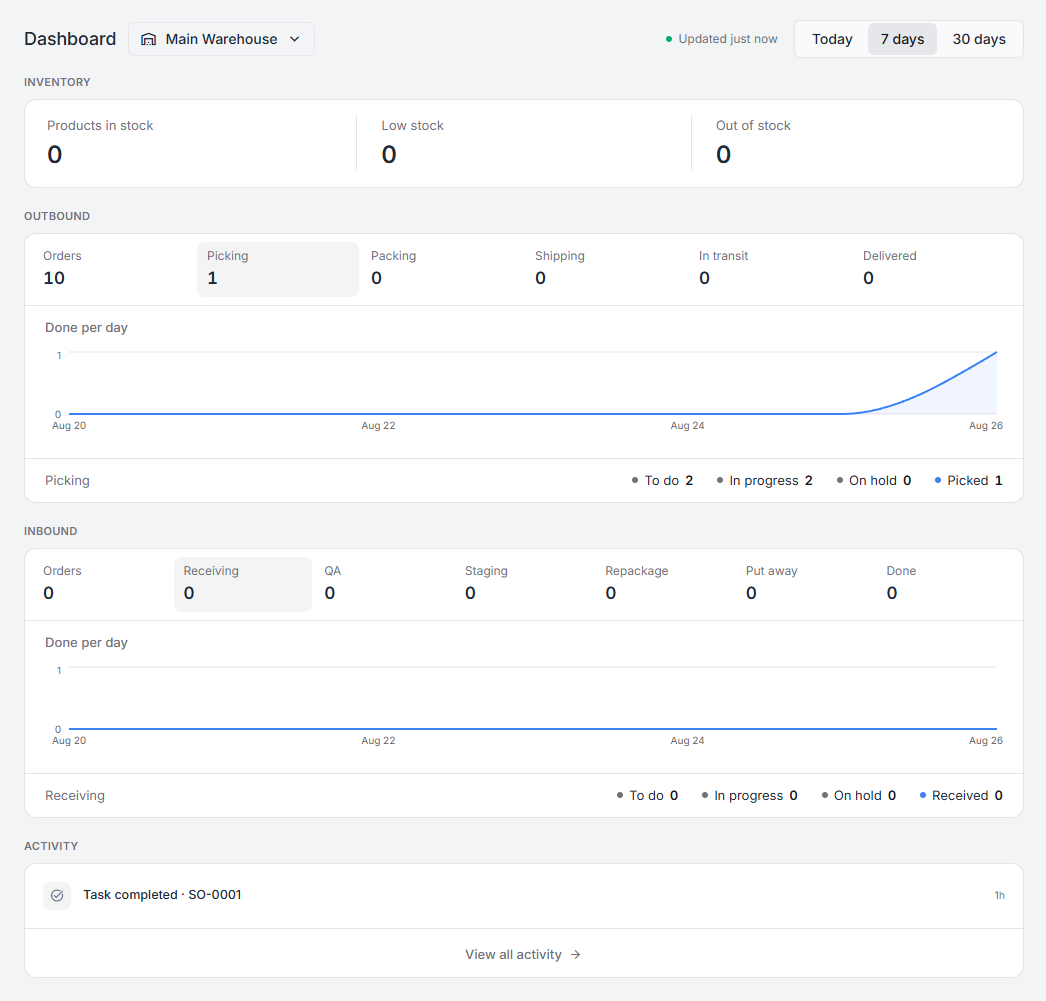This screenshot has height=1001, width=1046.
Task: Click the ACTIVITY section label
Action: (51, 846)
